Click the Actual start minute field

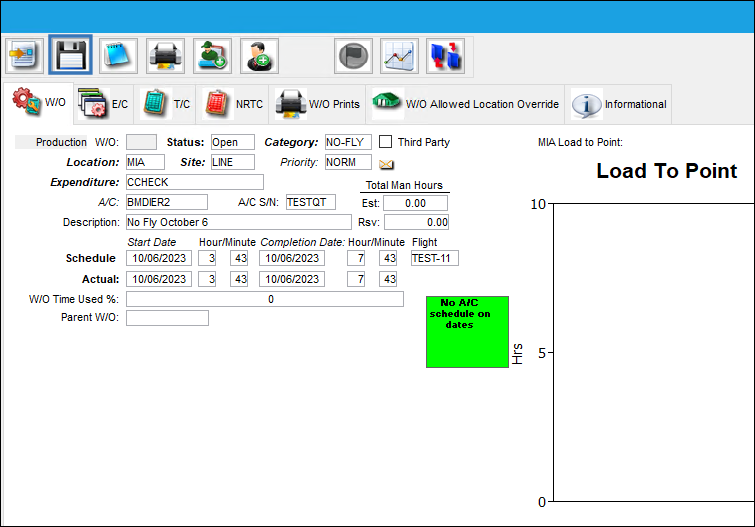(239, 279)
